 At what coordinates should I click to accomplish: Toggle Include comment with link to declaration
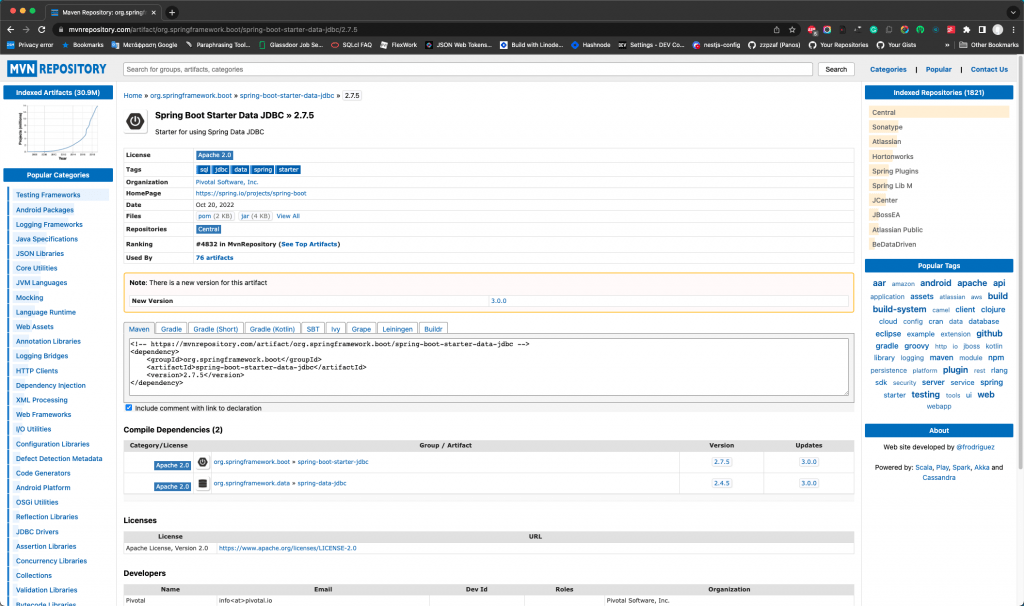click(x=129, y=407)
